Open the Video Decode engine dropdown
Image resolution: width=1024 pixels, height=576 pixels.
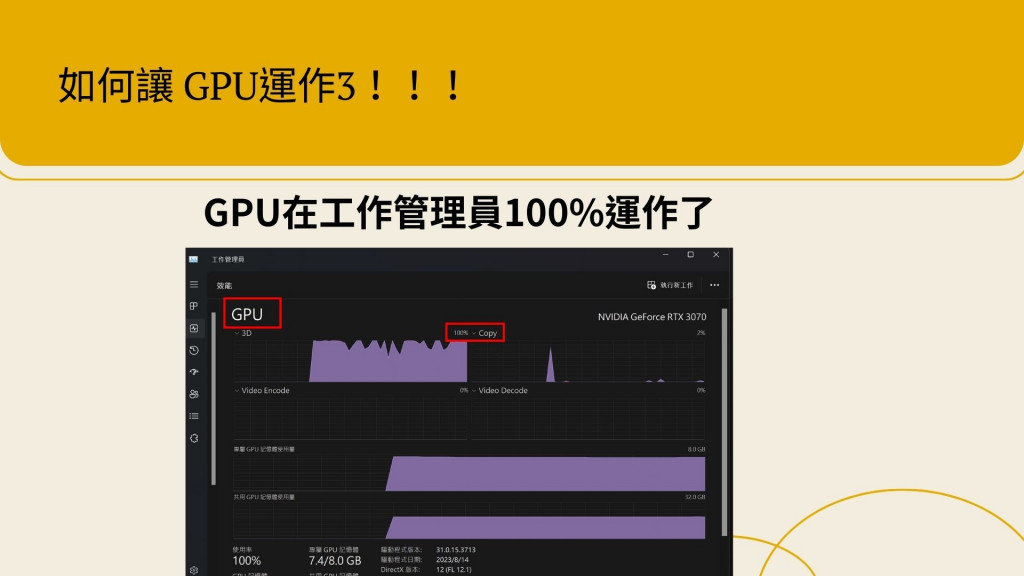499,391
